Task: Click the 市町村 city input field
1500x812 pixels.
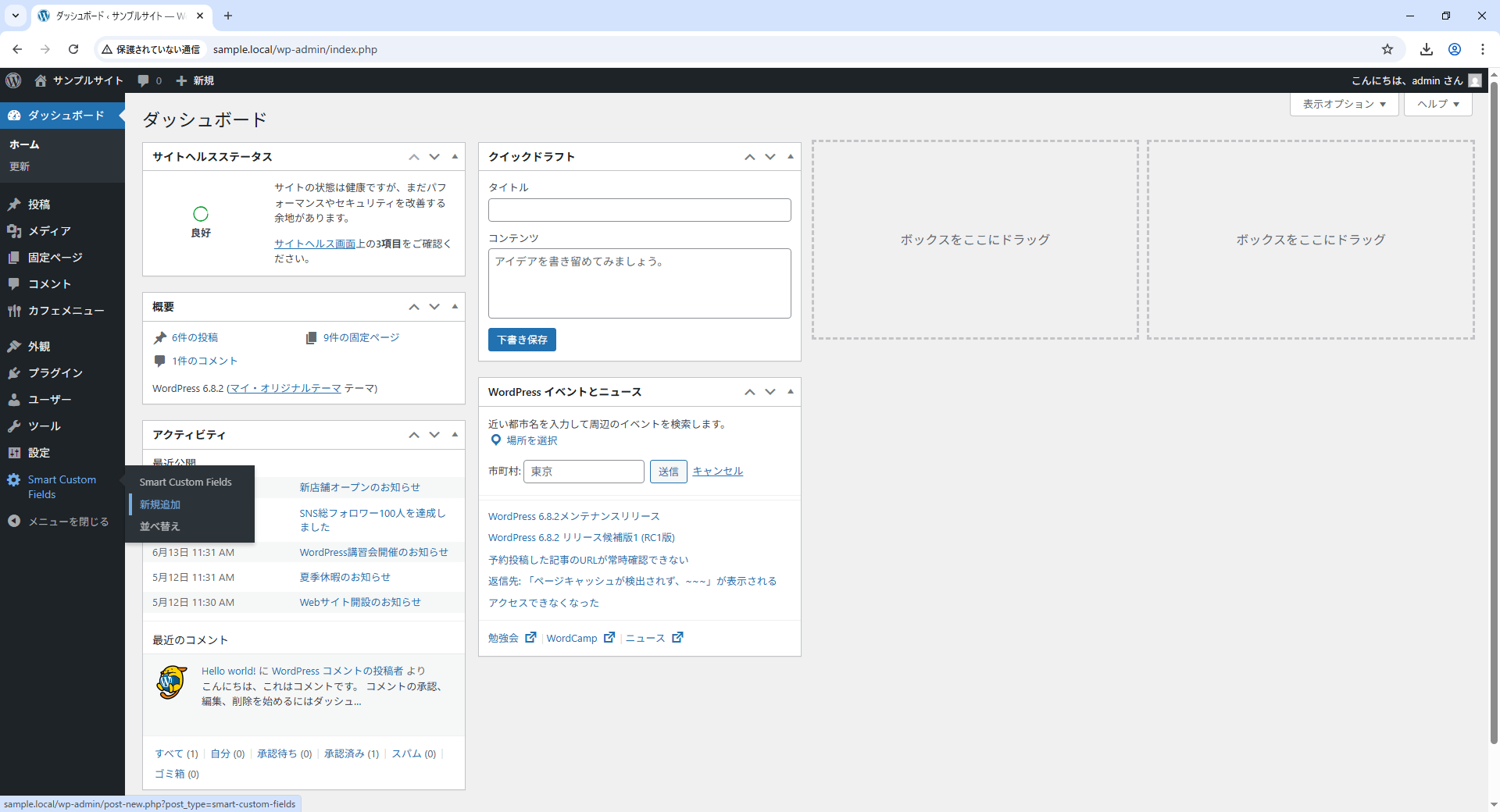Action: pyautogui.click(x=584, y=472)
